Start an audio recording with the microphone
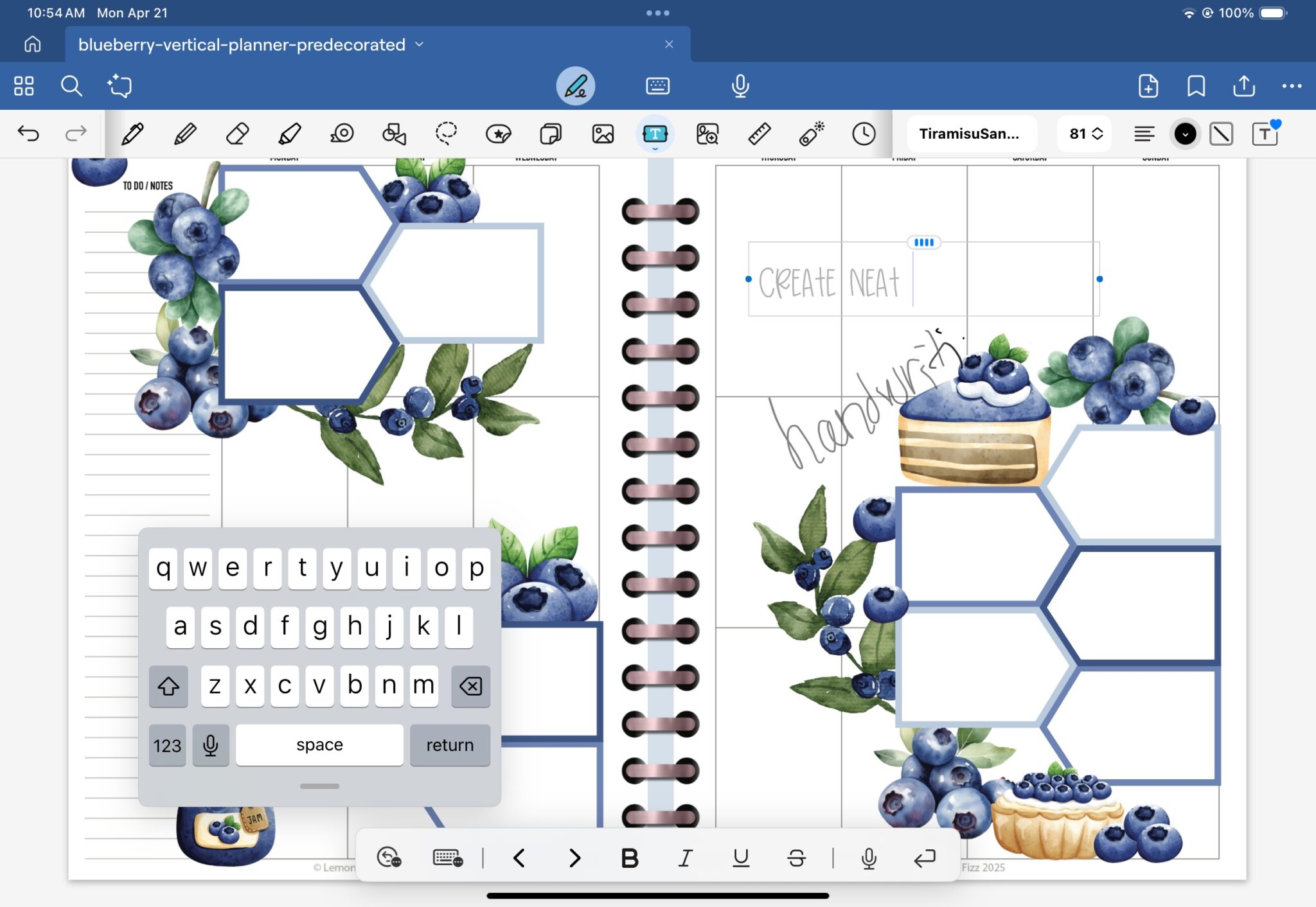This screenshot has height=907, width=1316. [740, 85]
